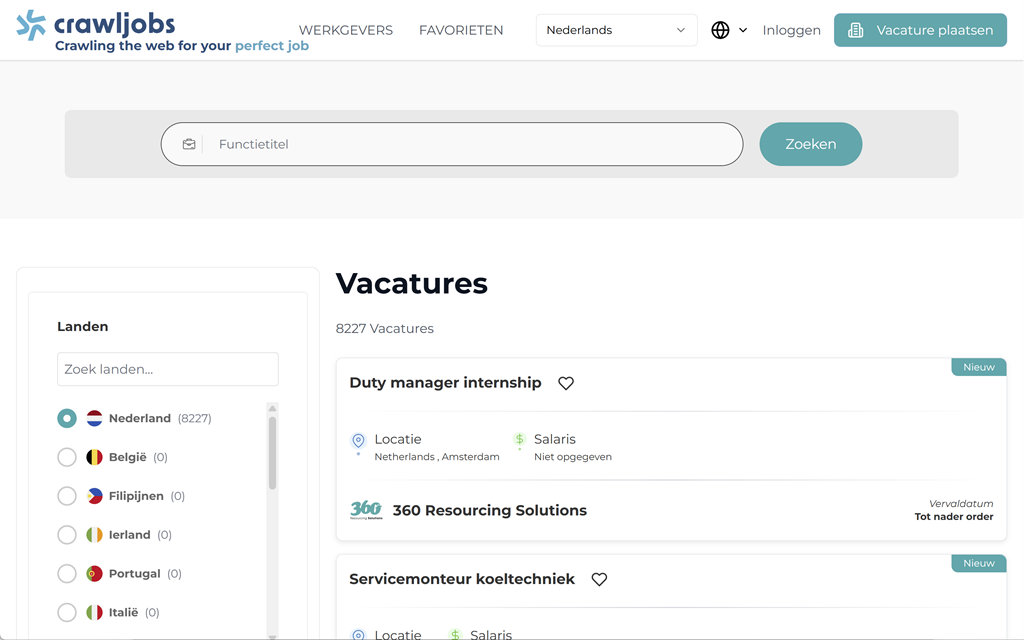
Task: Favorite the Servicemonteur koeltechniek heart icon
Action: (599, 579)
